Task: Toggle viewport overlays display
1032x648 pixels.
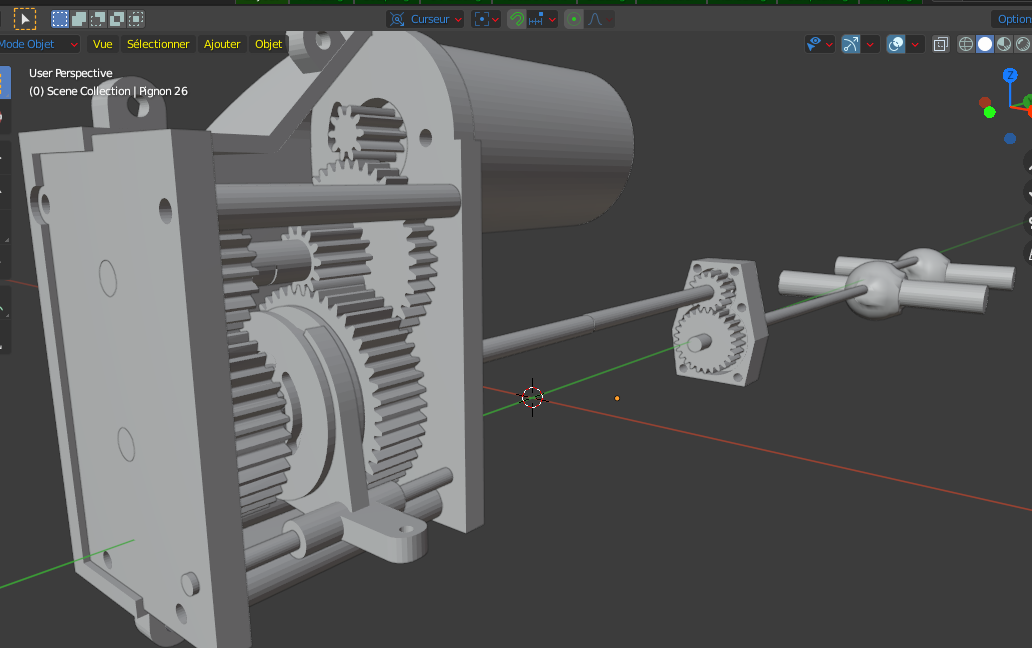Action: [896, 44]
